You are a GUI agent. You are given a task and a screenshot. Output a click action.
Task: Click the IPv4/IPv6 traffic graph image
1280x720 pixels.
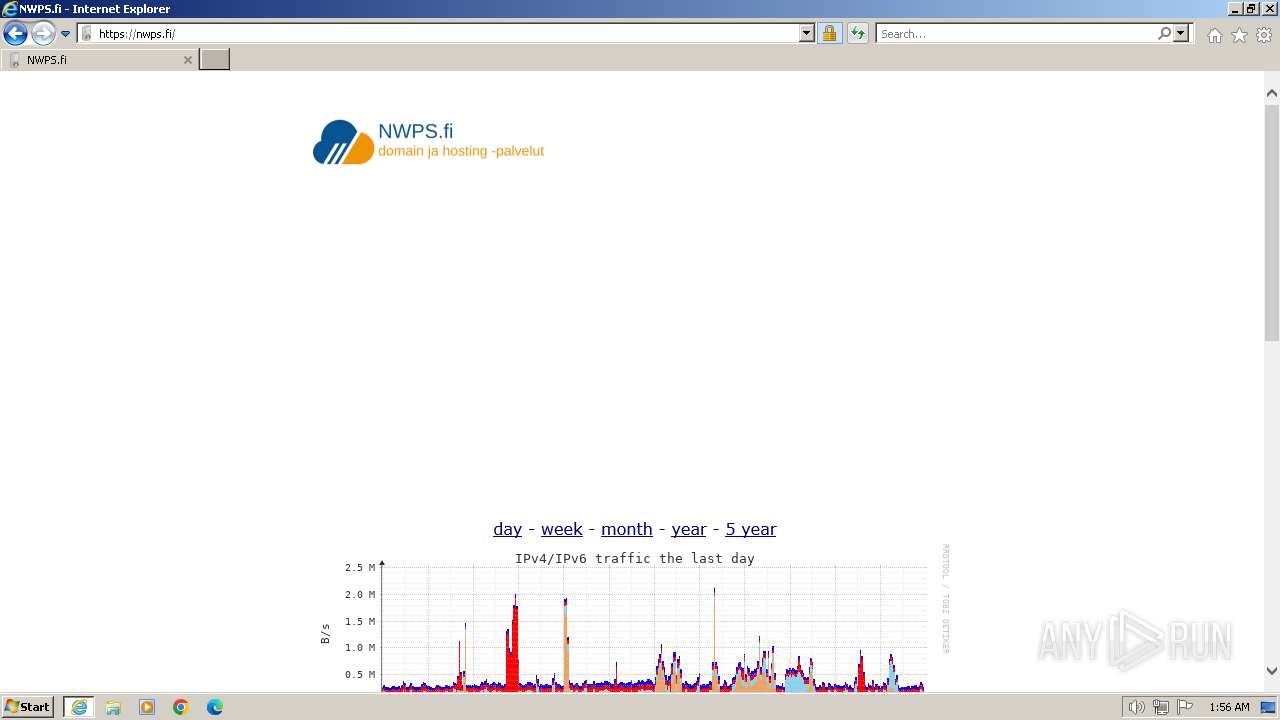tap(635, 618)
